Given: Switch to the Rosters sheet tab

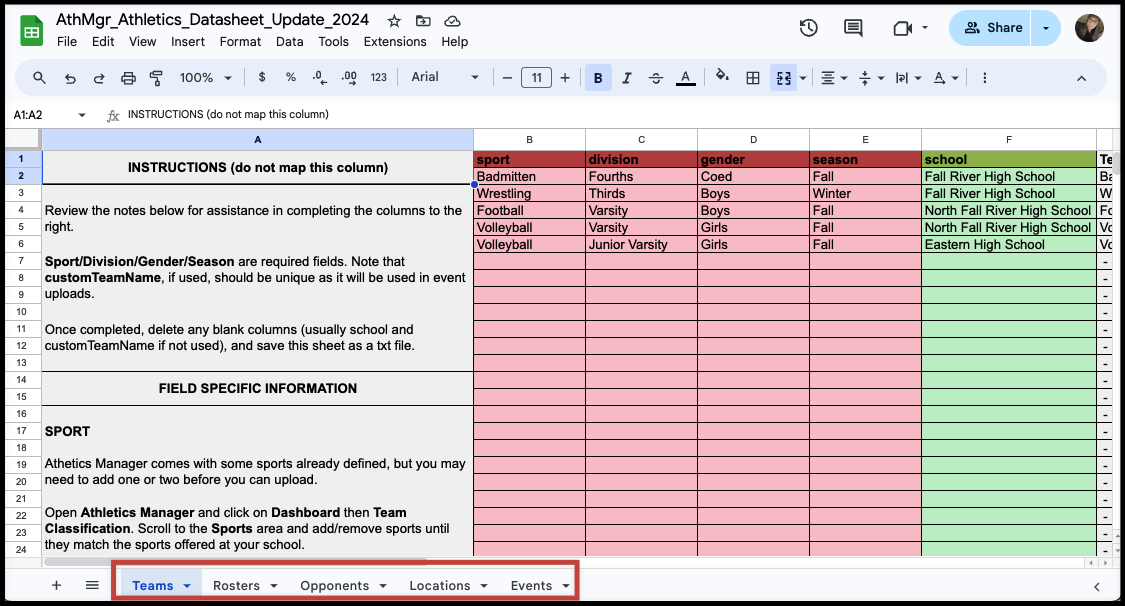Looking at the screenshot, I should pyautogui.click(x=236, y=586).
